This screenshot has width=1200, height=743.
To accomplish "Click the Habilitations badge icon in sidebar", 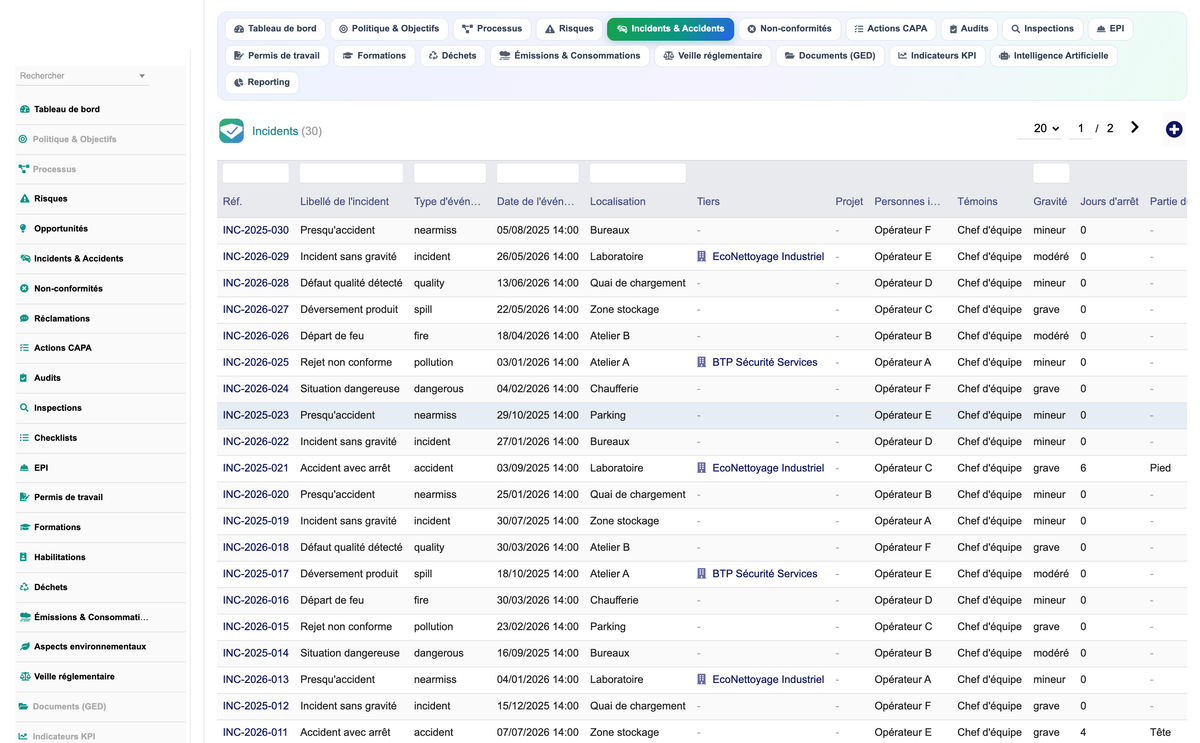I will point(24,557).
